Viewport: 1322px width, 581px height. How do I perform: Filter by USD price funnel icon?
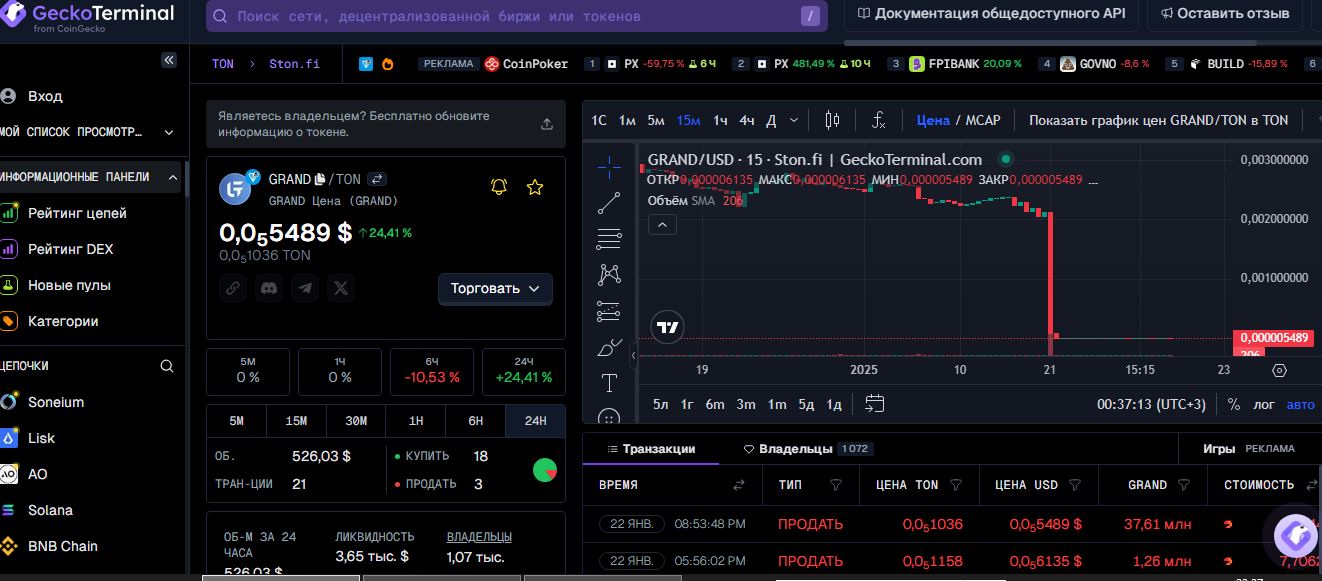1075,485
